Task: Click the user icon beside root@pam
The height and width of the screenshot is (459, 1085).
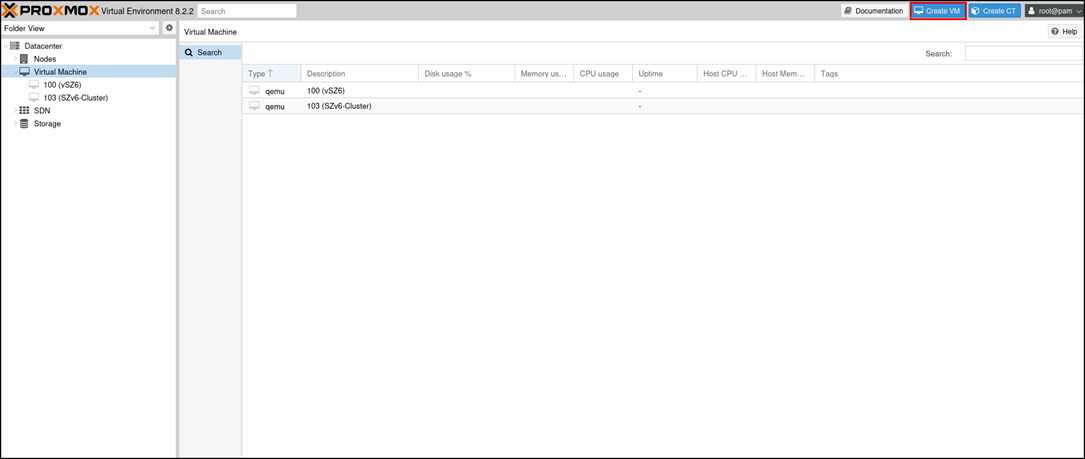Action: 1031,11
